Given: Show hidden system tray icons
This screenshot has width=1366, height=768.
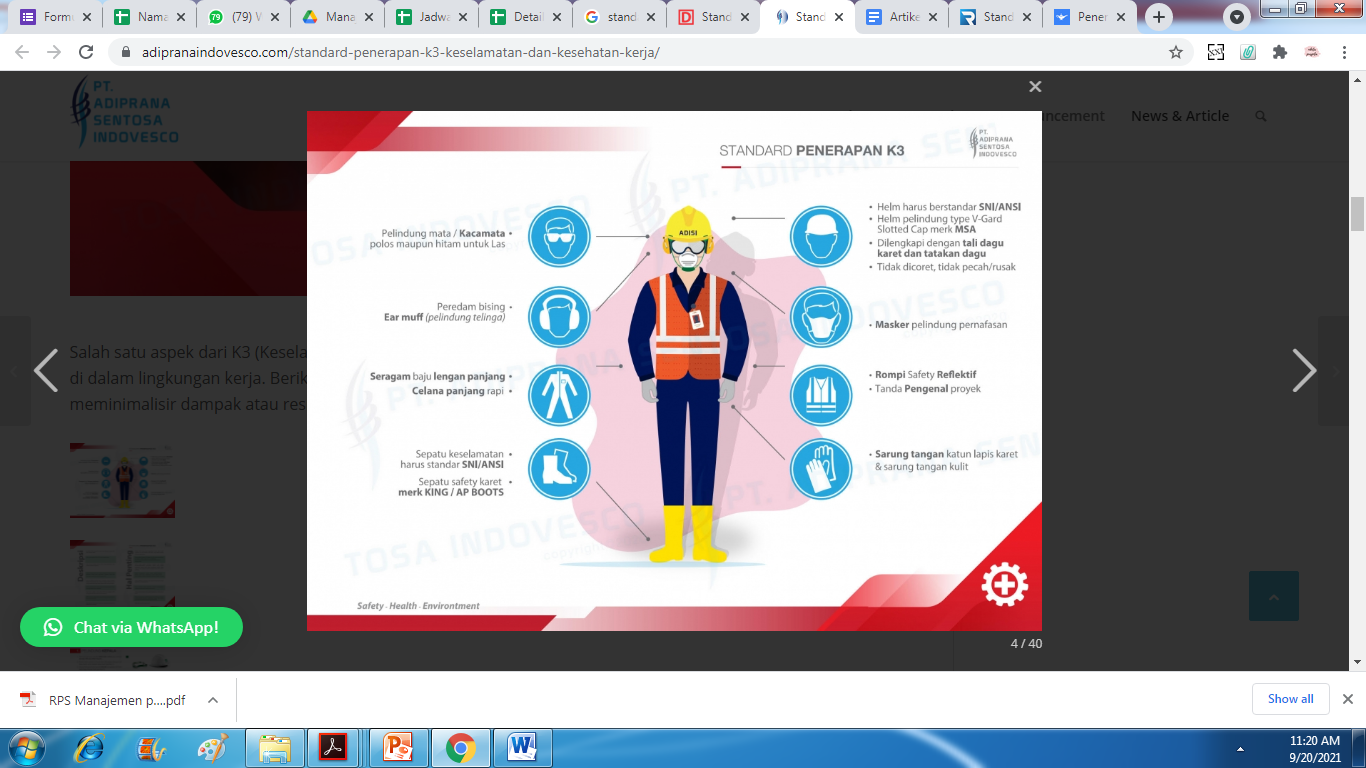Looking at the screenshot, I should click(1241, 748).
